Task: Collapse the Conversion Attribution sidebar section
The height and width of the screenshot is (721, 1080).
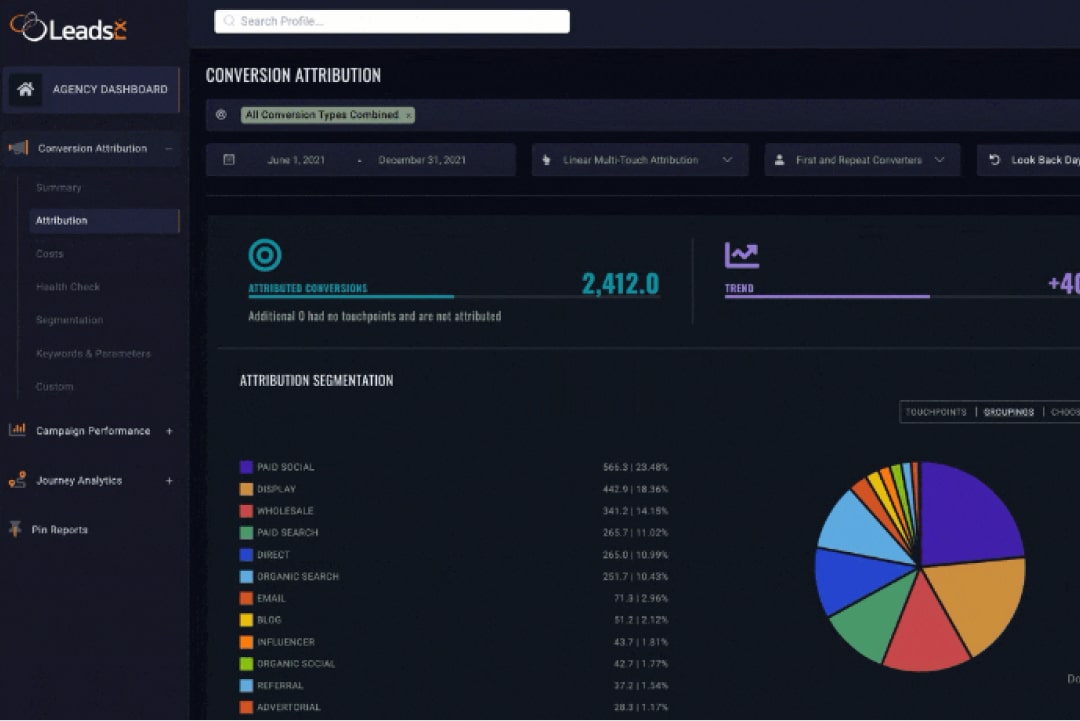Action: point(168,148)
